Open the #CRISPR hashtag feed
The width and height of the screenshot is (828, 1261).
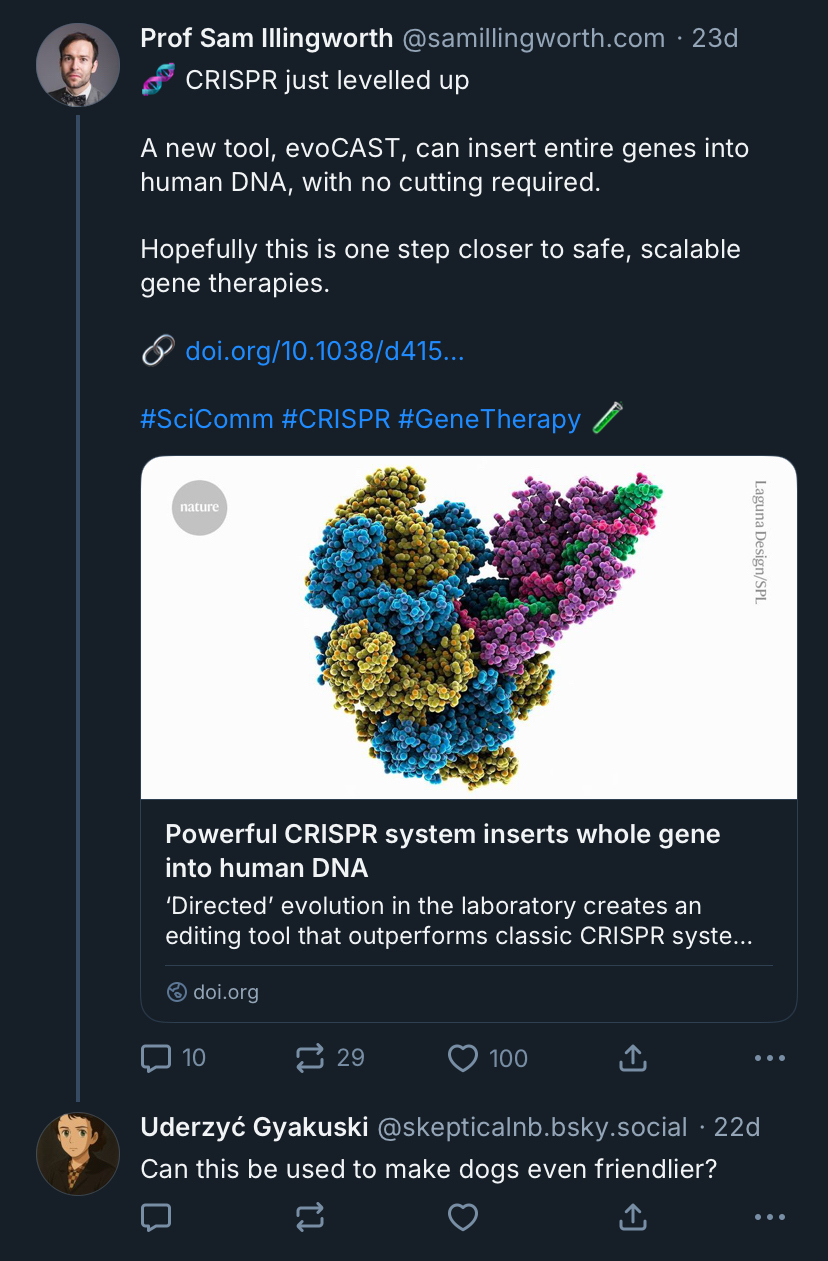(336, 419)
